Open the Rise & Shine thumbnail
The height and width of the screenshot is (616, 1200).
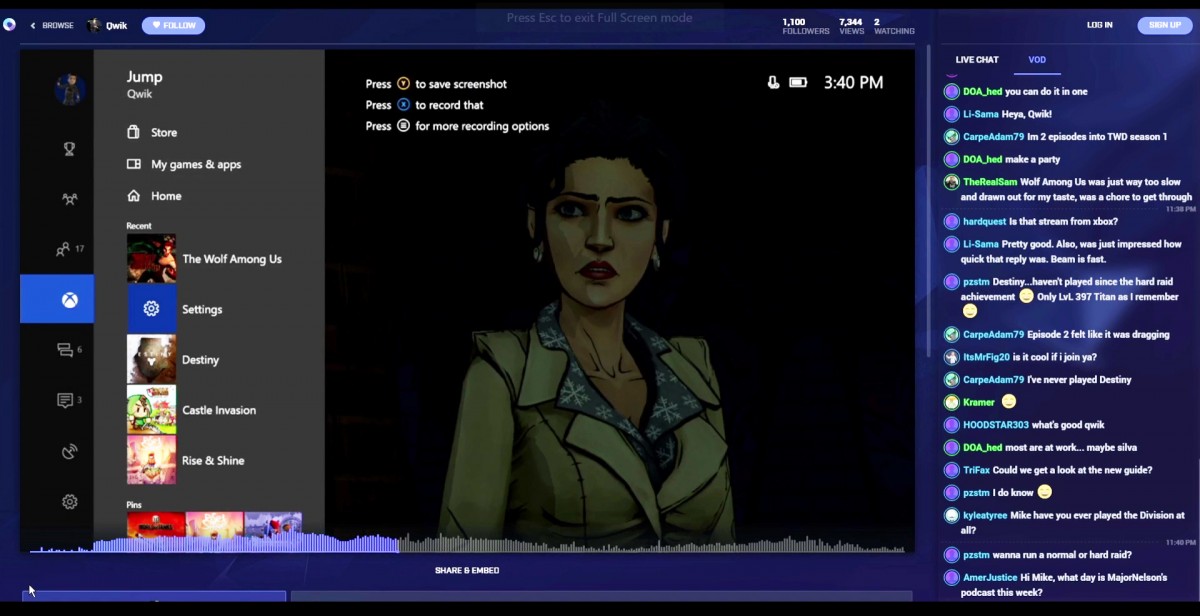pos(151,460)
